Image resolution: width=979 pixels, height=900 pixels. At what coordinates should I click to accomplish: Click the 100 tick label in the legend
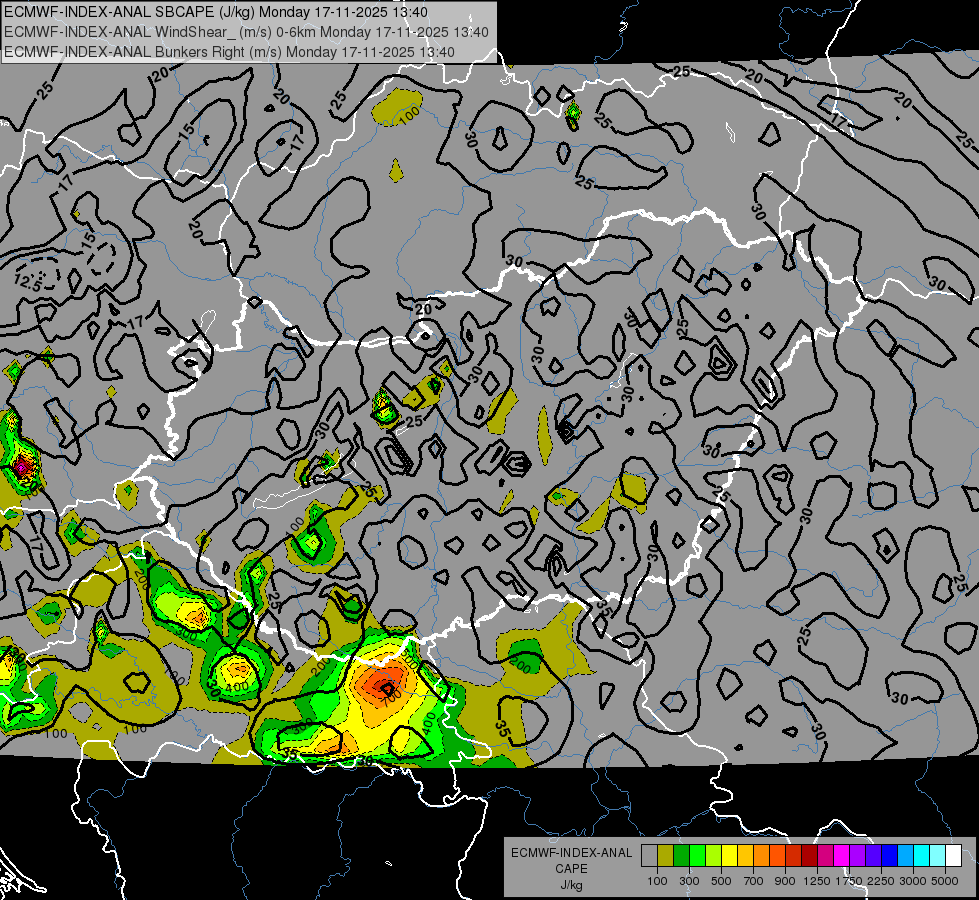(x=657, y=881)
